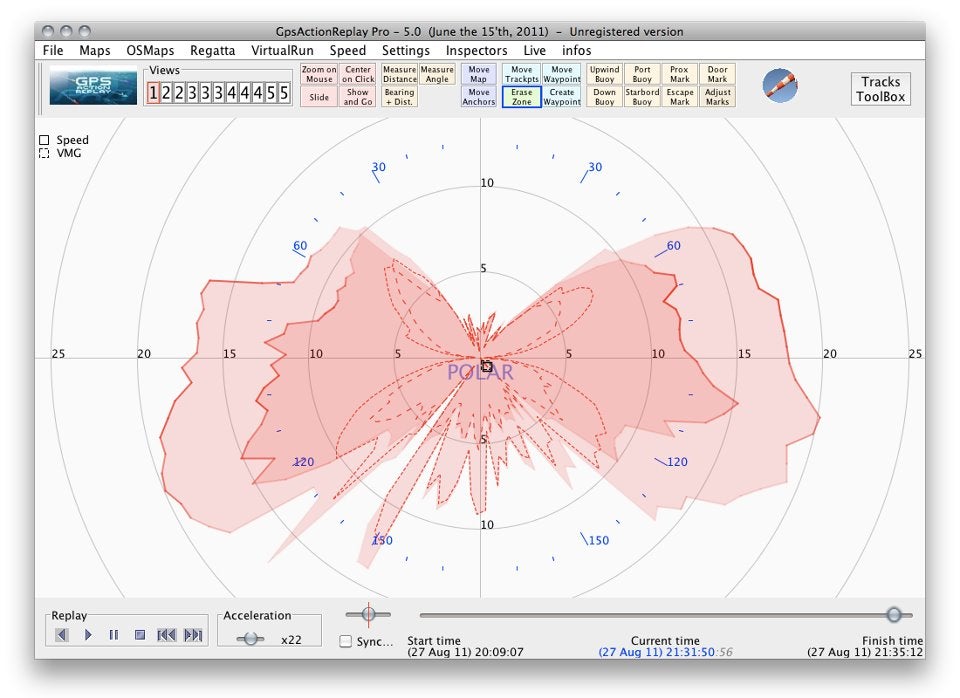Enable the Center on Click tool
The height and width of the screenshot is (698, 960).
(358, 74)
